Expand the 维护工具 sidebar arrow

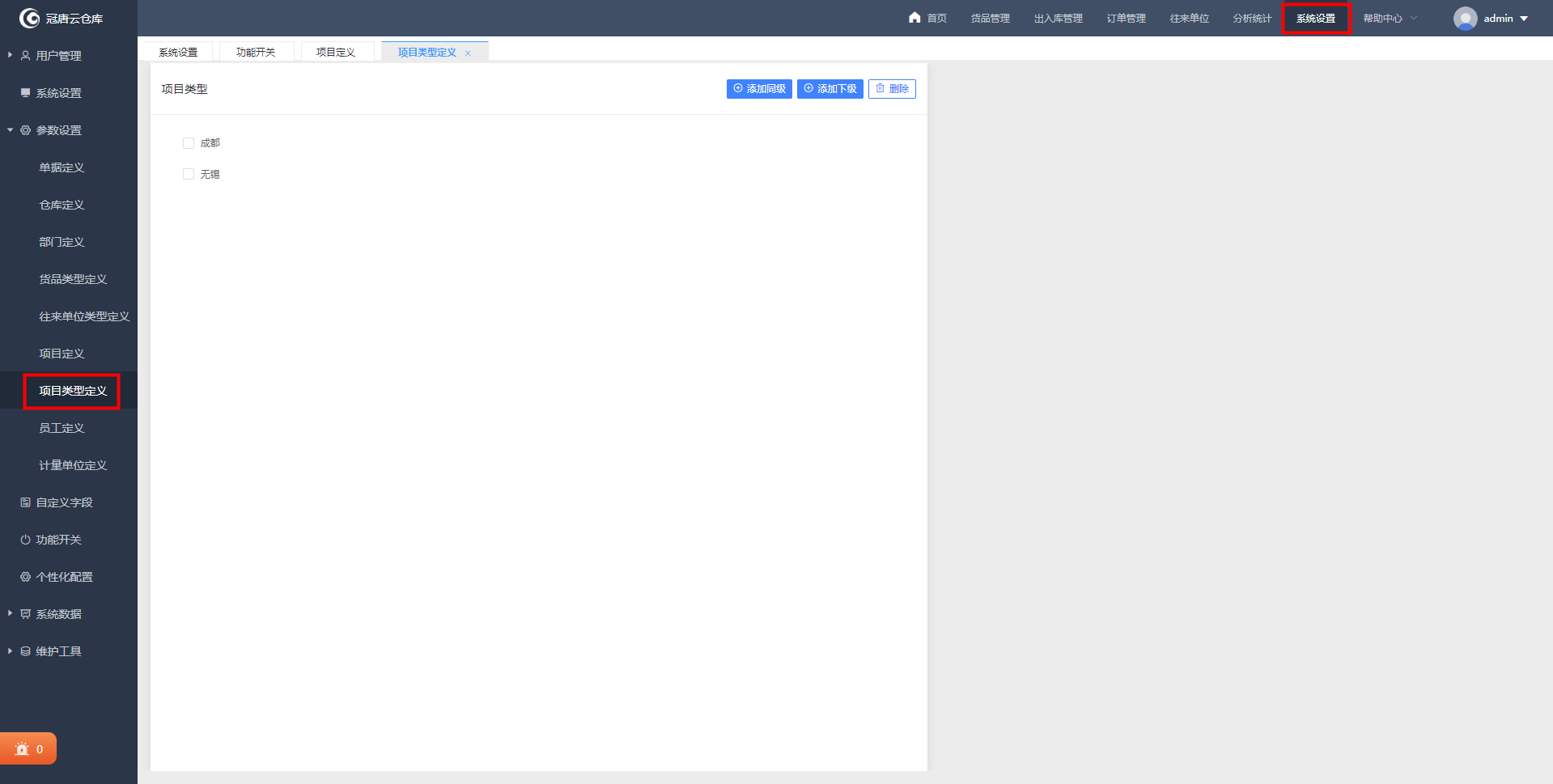coord(10,651)
